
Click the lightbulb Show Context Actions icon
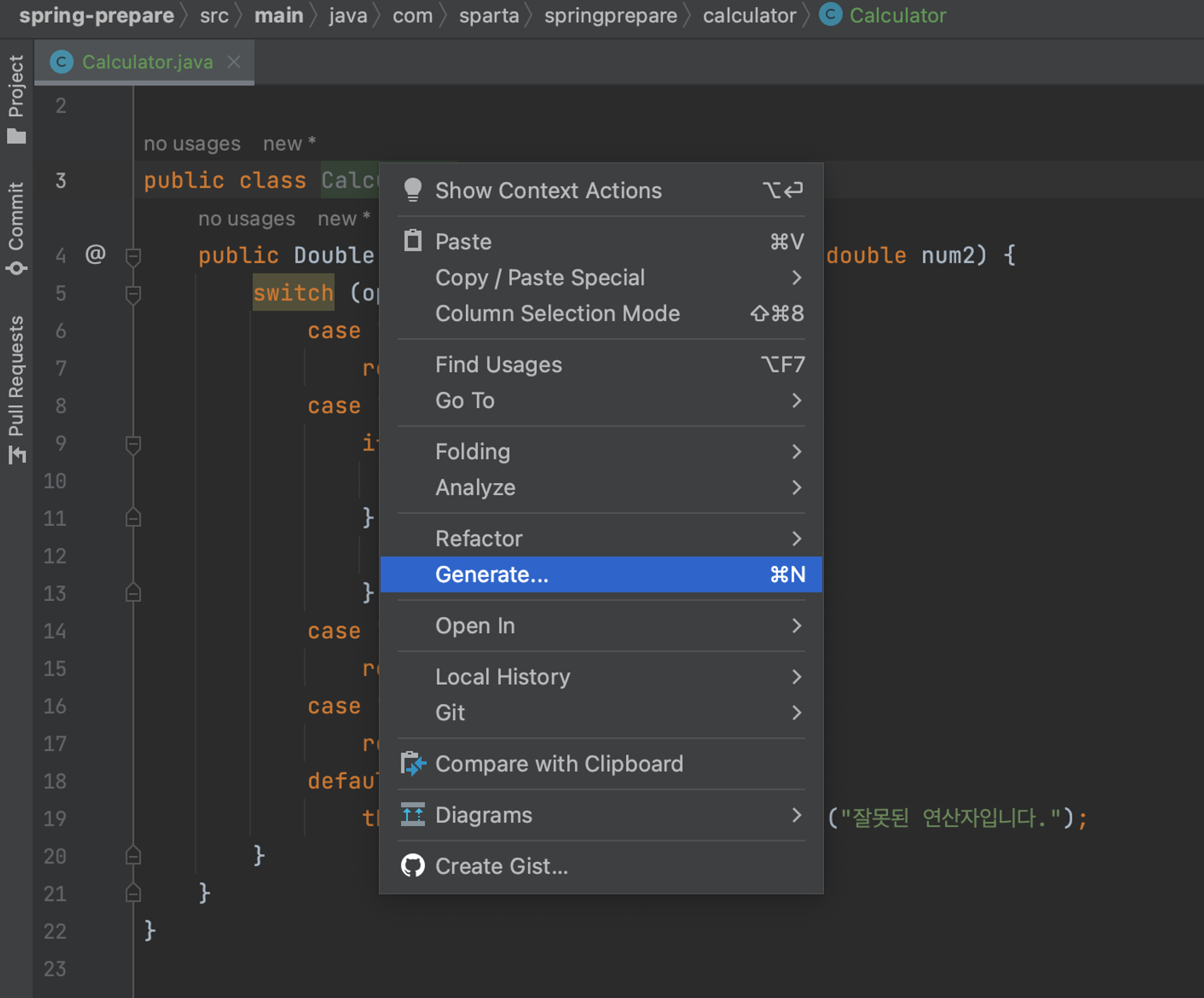(x=413, y=190)
